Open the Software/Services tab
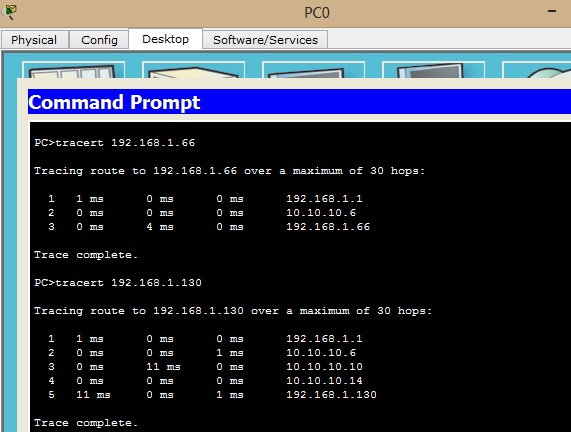This screenshot has height=432, width=571. pyautogui.click(x=265, y=40)
